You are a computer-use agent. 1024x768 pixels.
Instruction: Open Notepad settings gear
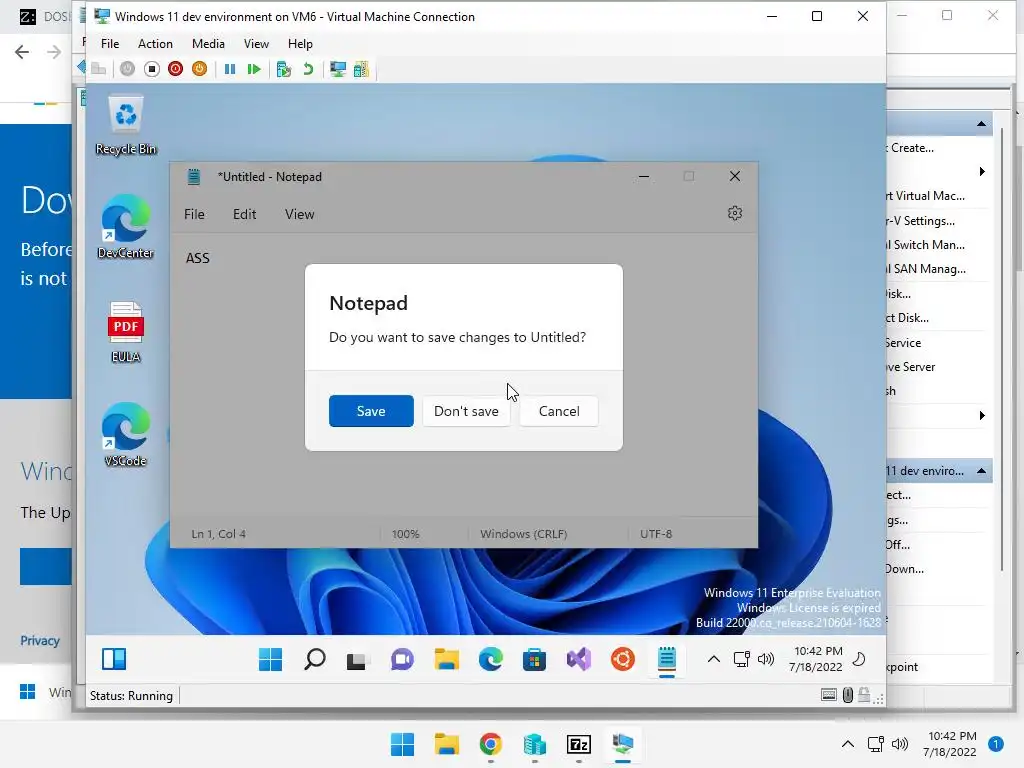pos(735,214)
